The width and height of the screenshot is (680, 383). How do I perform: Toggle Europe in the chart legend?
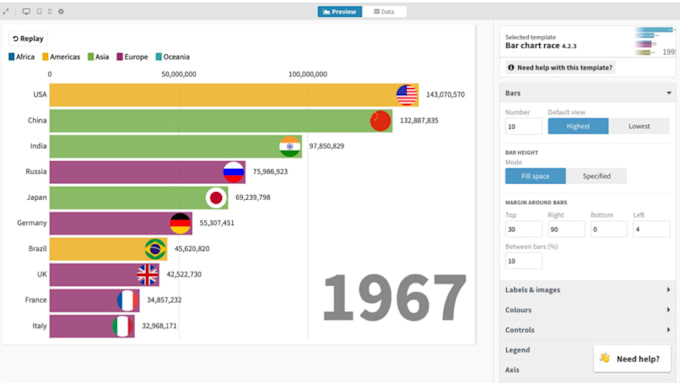pos(132,57)
